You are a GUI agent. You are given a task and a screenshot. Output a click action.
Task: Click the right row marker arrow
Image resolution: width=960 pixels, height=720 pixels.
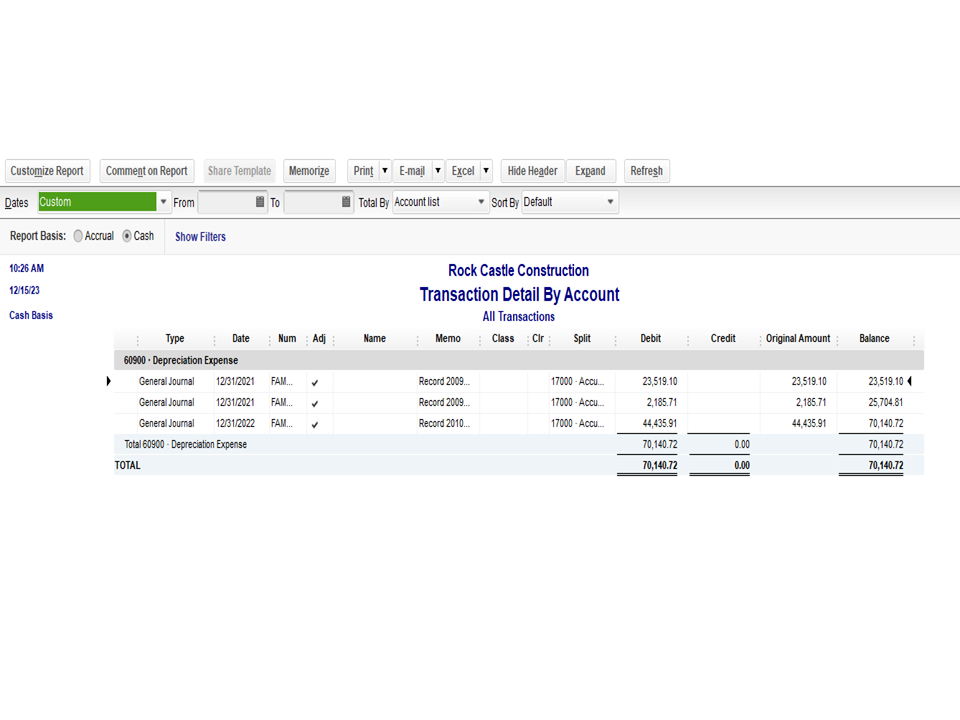[x=910, y=381]
